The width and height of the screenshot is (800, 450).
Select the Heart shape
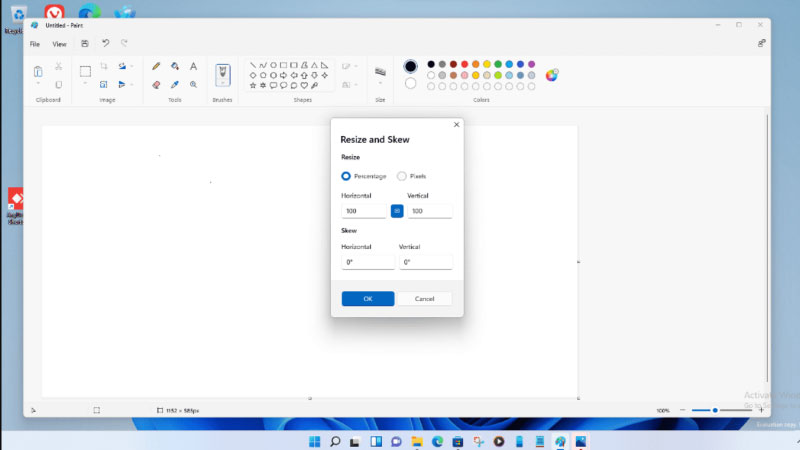[x=304, y=85]
